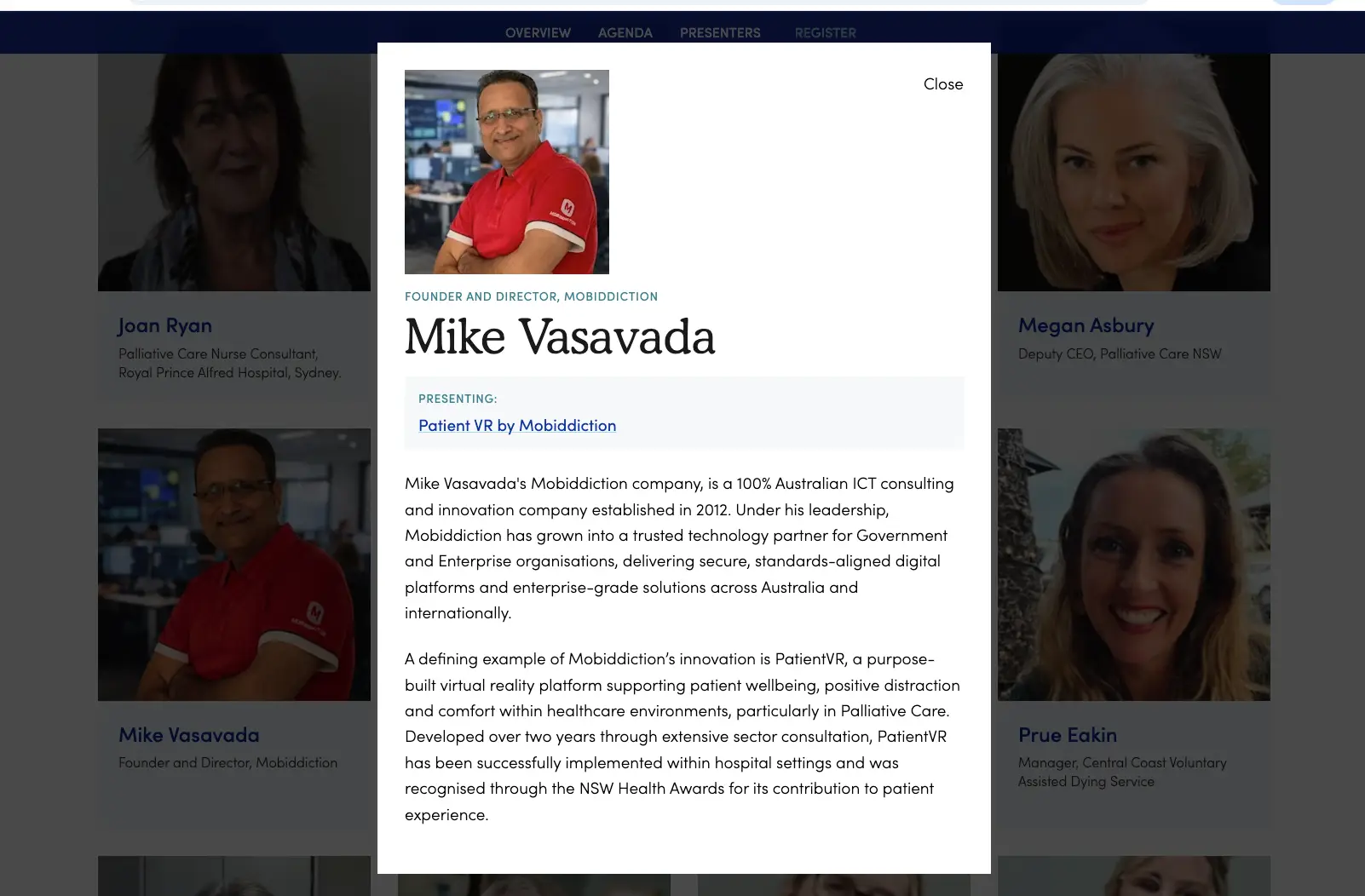1365x896 pixels.
Task: Click Joan Ryan's portrait photo
Action: [x=234, y=172]
